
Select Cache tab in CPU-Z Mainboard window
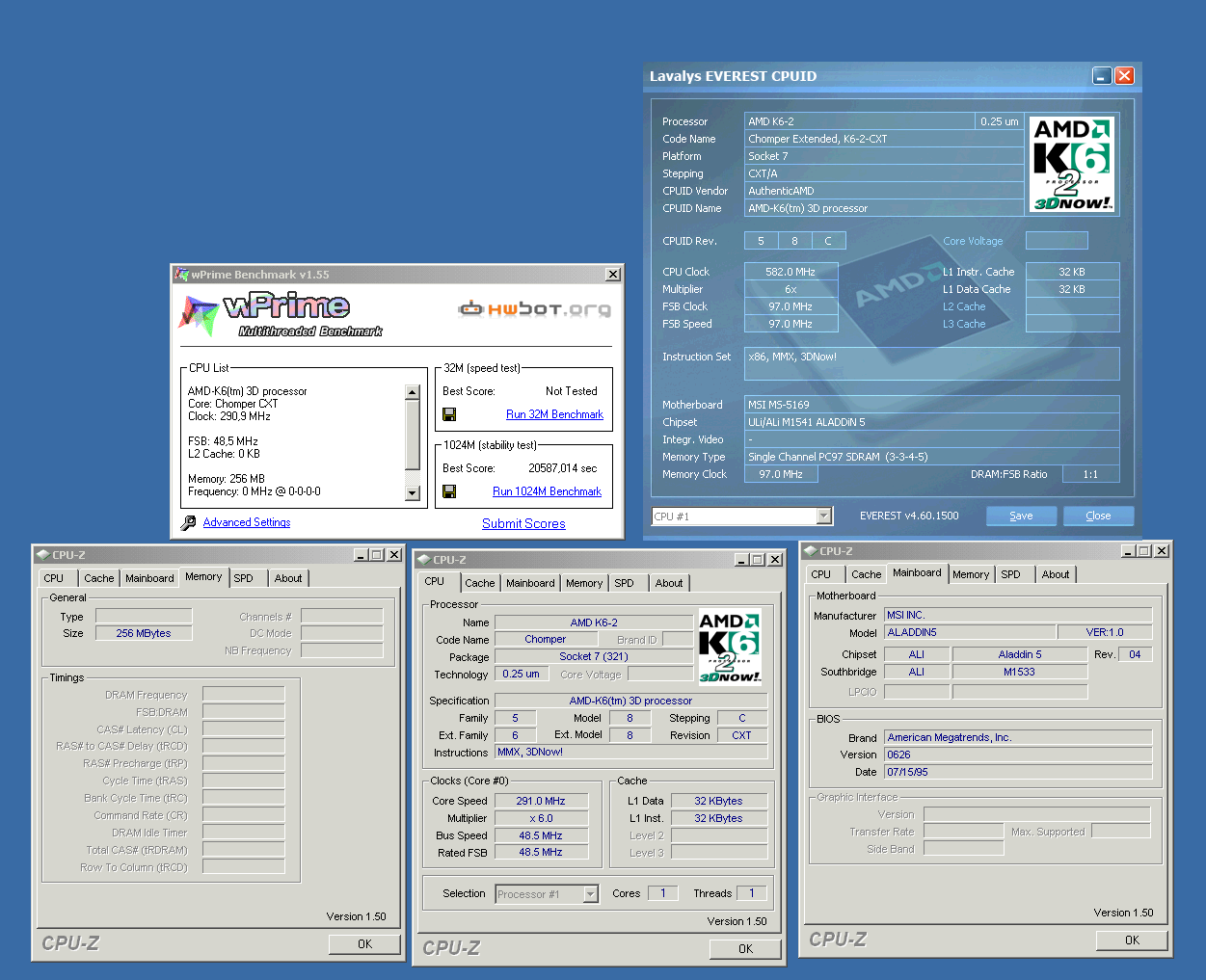[x=866, y=574]
